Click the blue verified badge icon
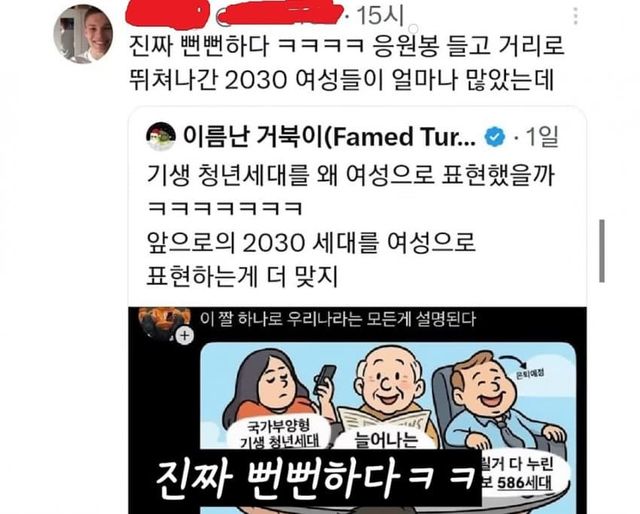The width and height of the screenshot is (640, 514). point(495,137)
